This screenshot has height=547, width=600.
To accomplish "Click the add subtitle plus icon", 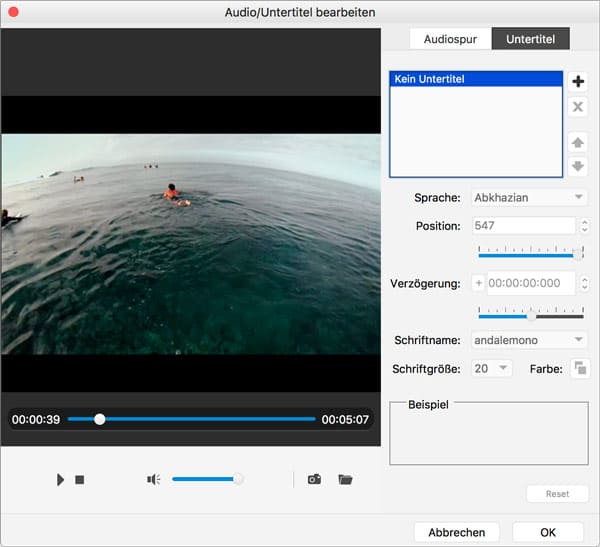I will (578, 81).
